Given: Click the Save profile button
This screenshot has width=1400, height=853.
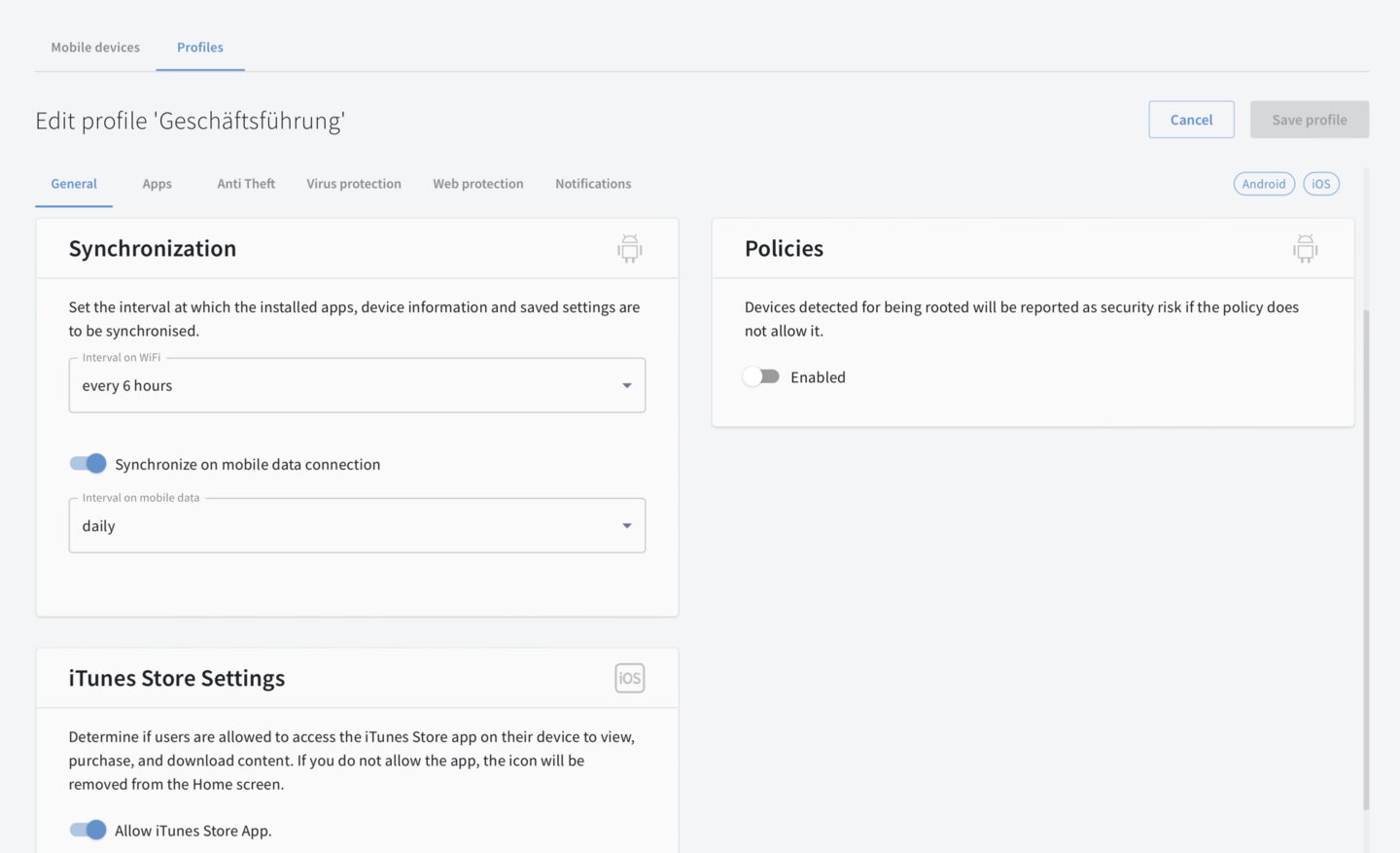Looking at the screenshot, I should coord(1309,120).
